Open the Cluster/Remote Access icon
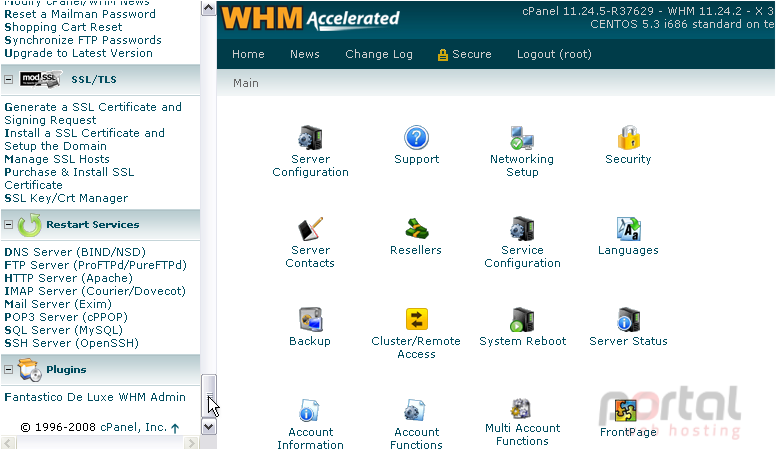 [x=416, y=320]
